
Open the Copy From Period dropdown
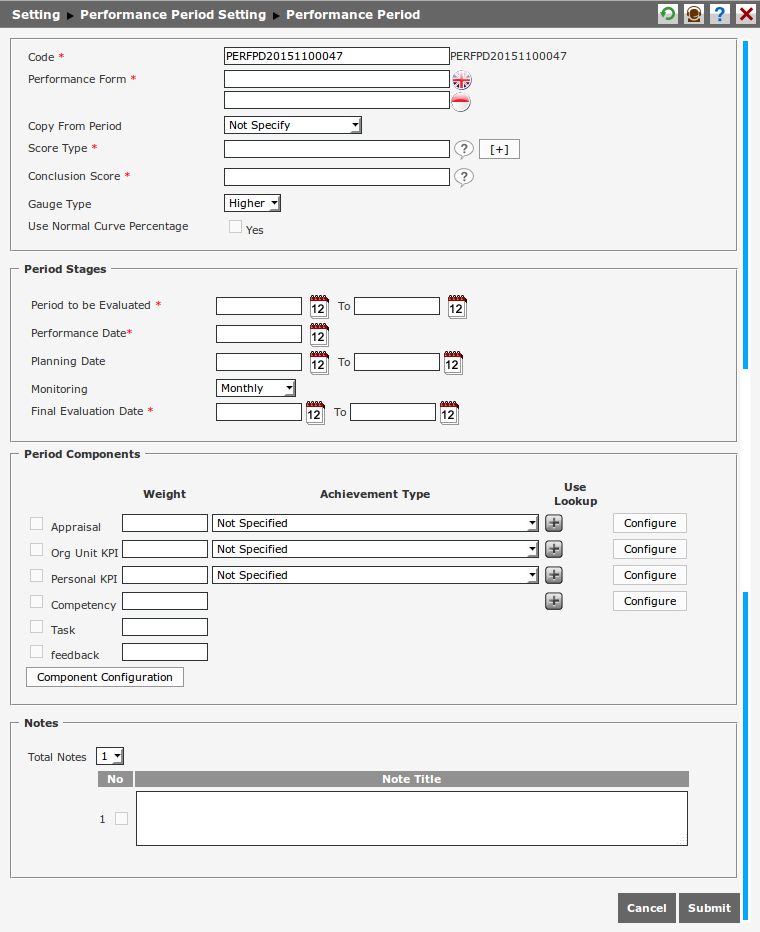coord(292,125)
